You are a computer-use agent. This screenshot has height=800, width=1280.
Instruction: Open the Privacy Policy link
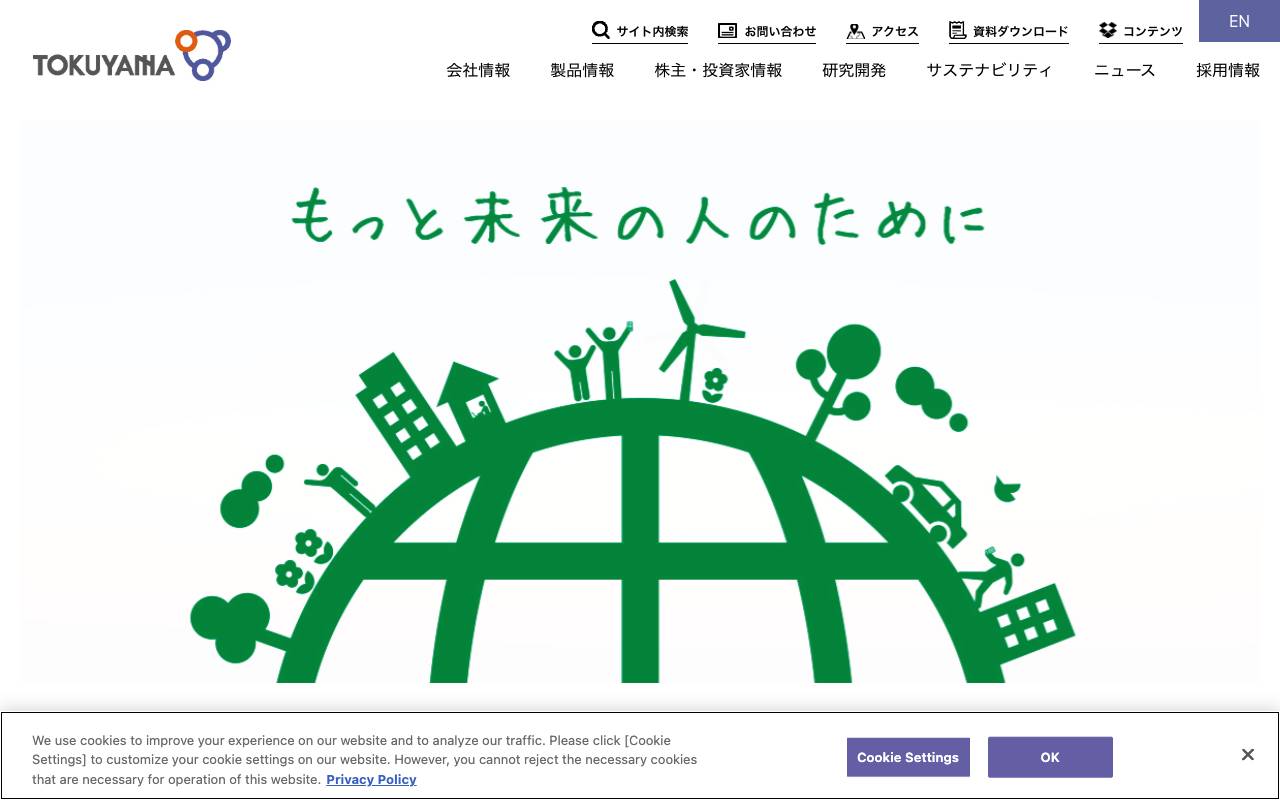pos(371,779)
